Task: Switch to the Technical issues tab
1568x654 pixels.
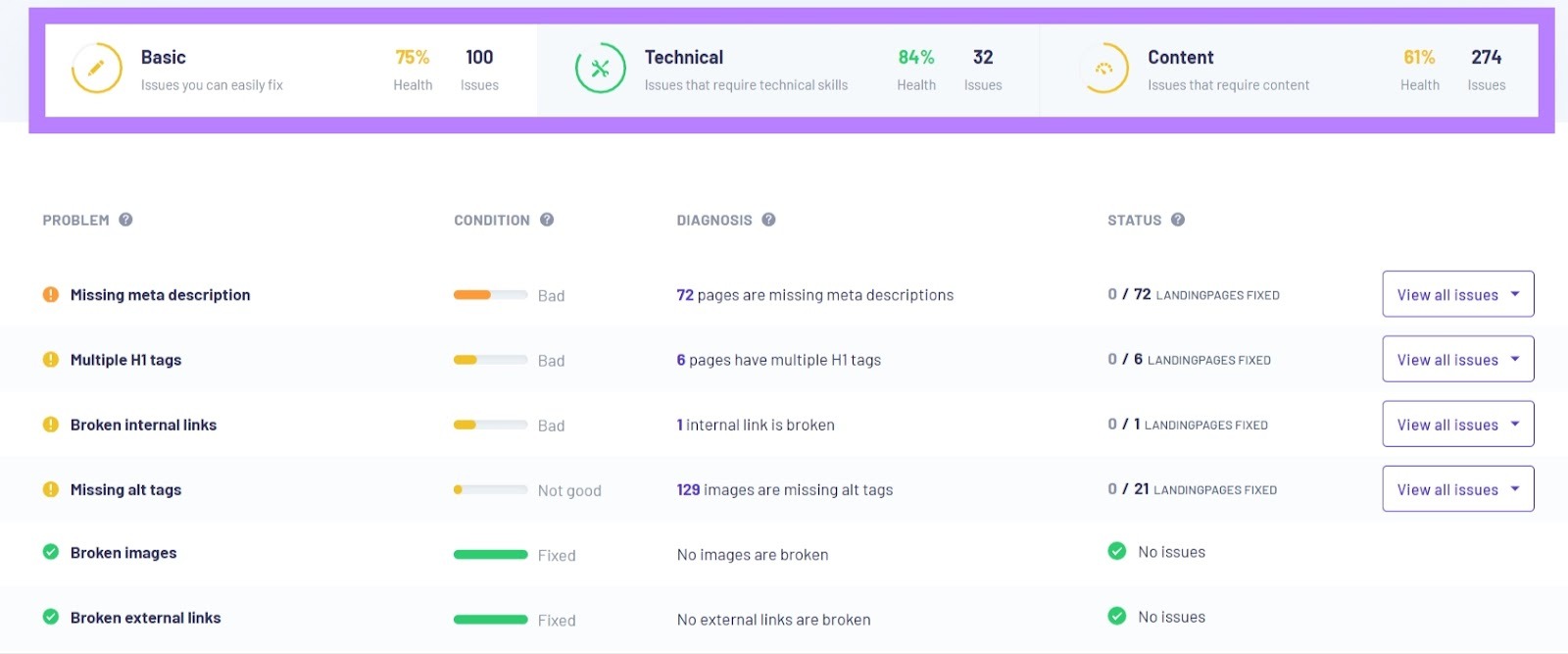Action: point(745,69)
